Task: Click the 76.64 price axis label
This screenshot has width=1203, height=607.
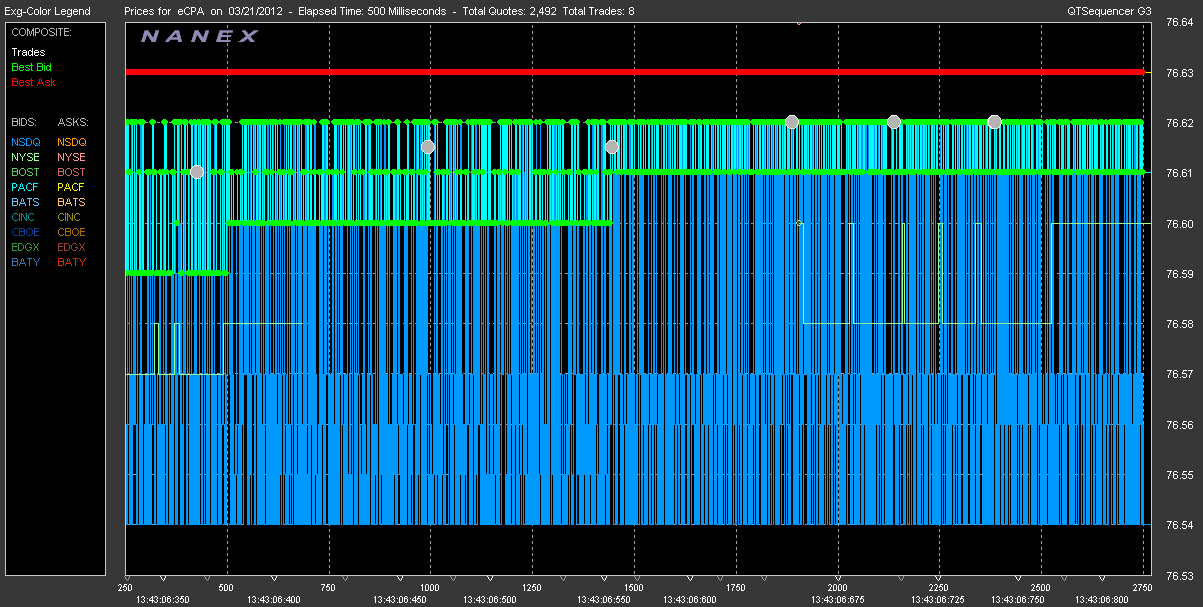Action: pos(1180,22)
